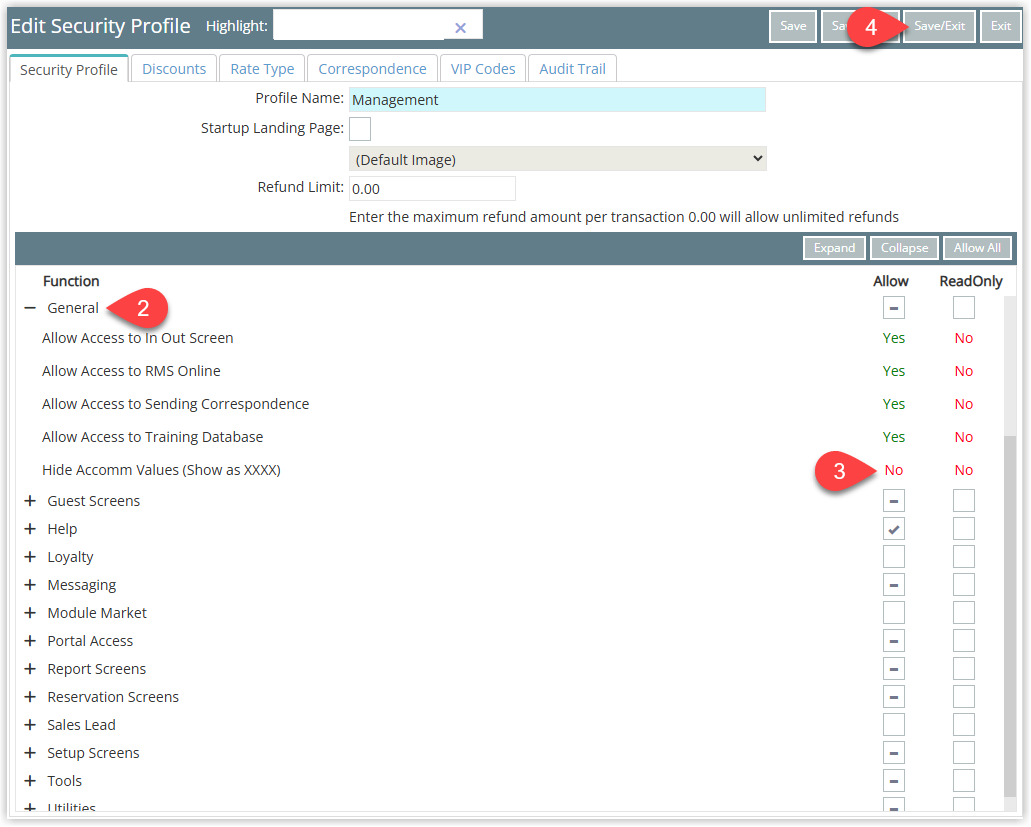Expand the Report Screens section

[x=30, y=669]
